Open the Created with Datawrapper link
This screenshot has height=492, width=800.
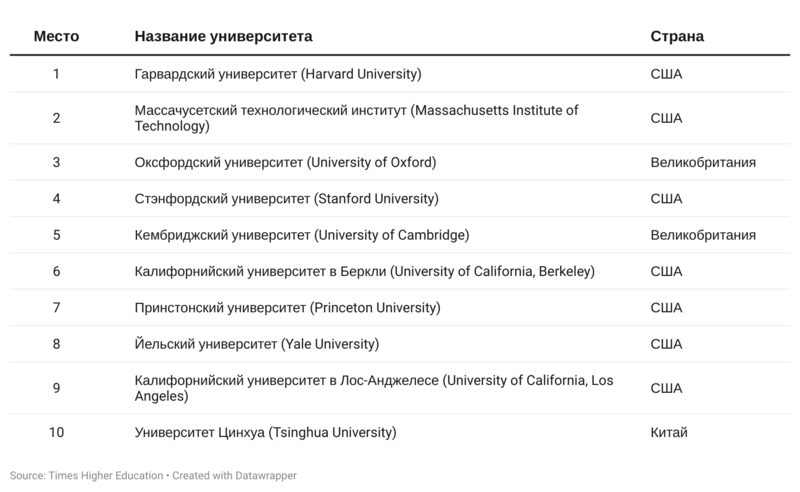coord(234,476)
